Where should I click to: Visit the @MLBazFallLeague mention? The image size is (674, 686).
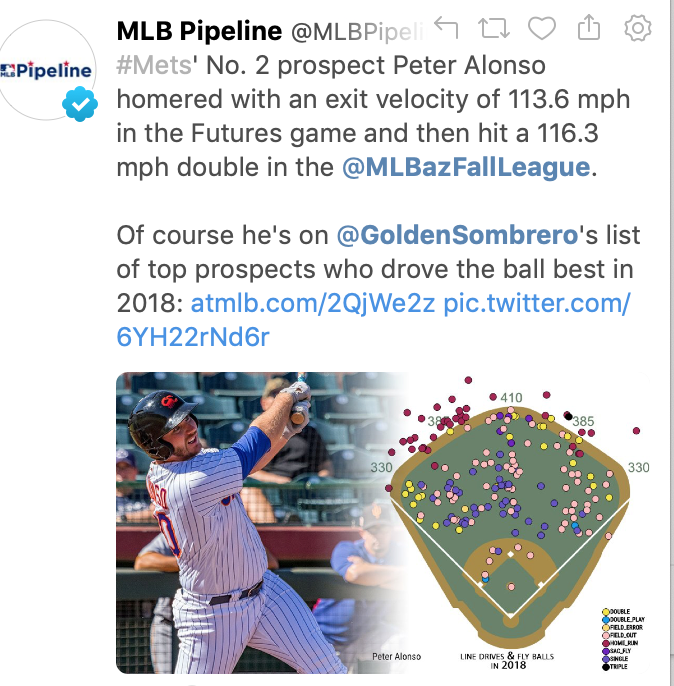(466, 167)
